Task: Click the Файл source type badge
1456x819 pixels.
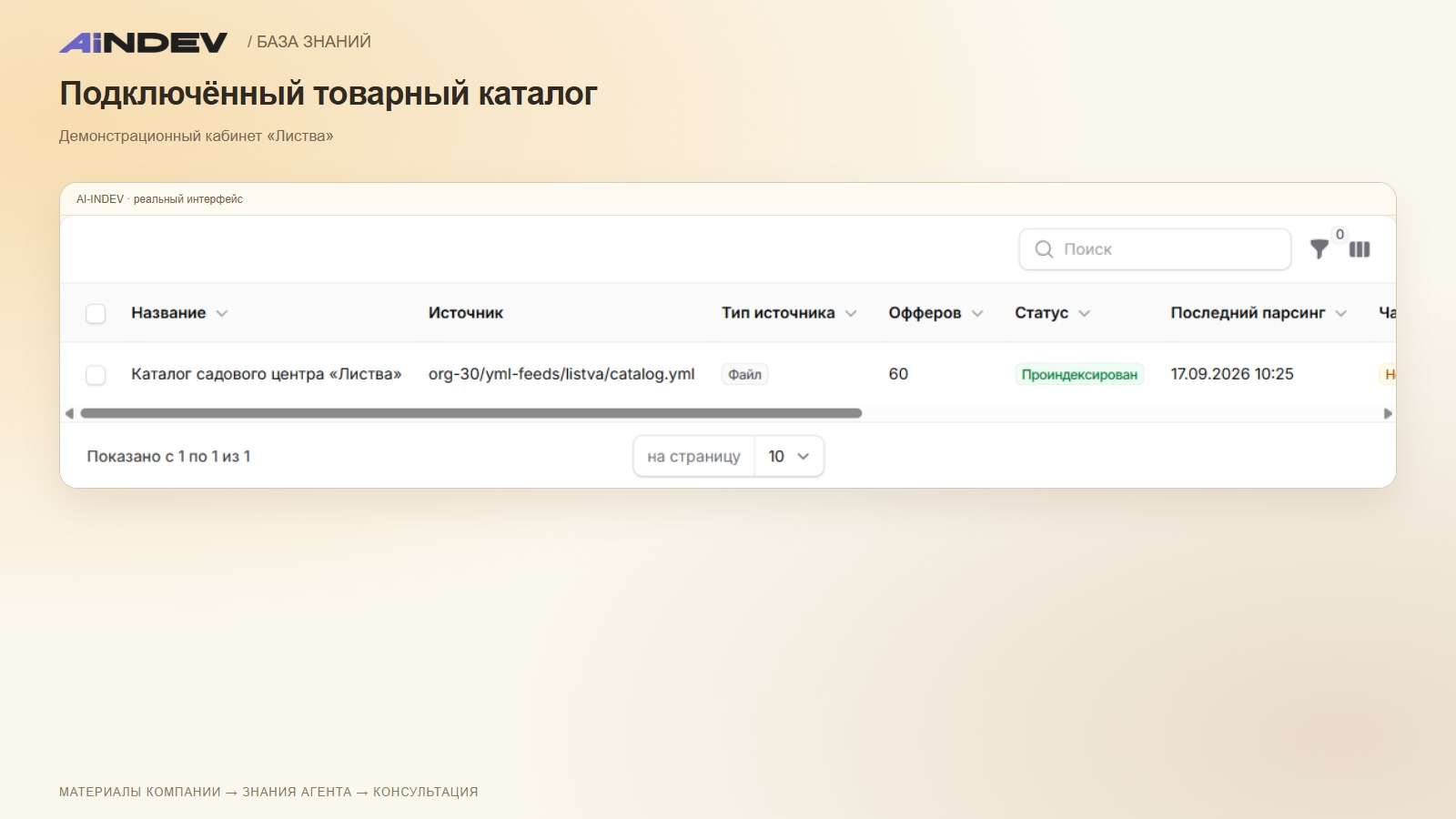Action: pyautogui.click(x=744, y=375)
